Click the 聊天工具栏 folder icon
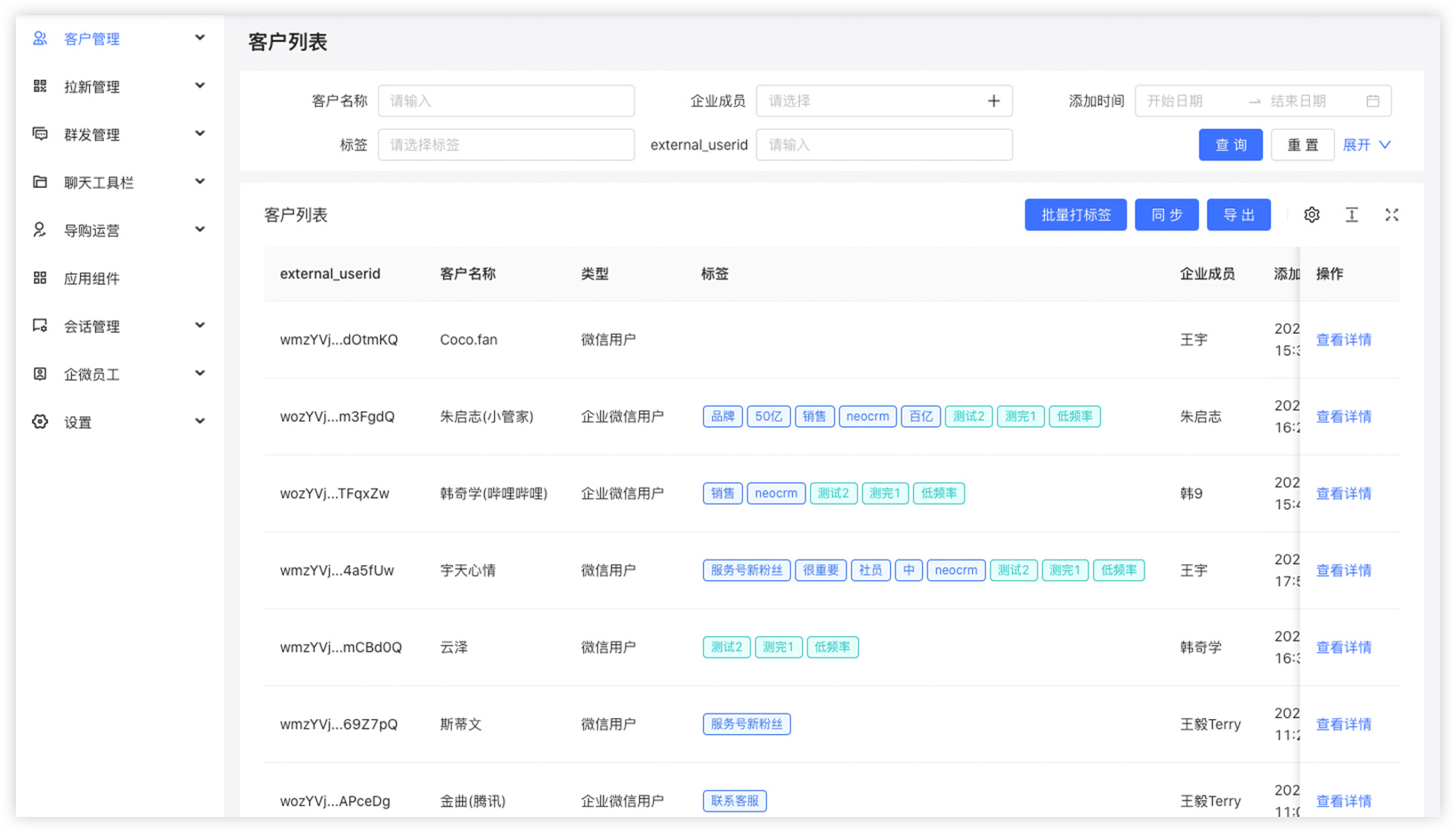Screen dimensions: 1456x832 point(40,182)
